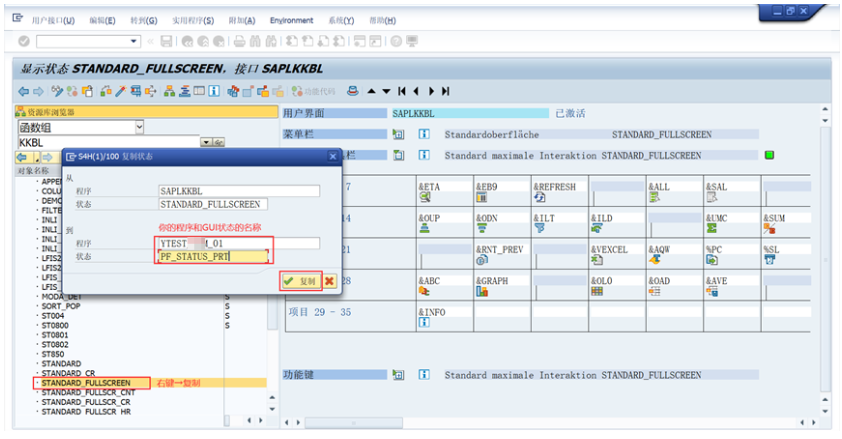Click the KKBL object name field

[x=108, y=142]
